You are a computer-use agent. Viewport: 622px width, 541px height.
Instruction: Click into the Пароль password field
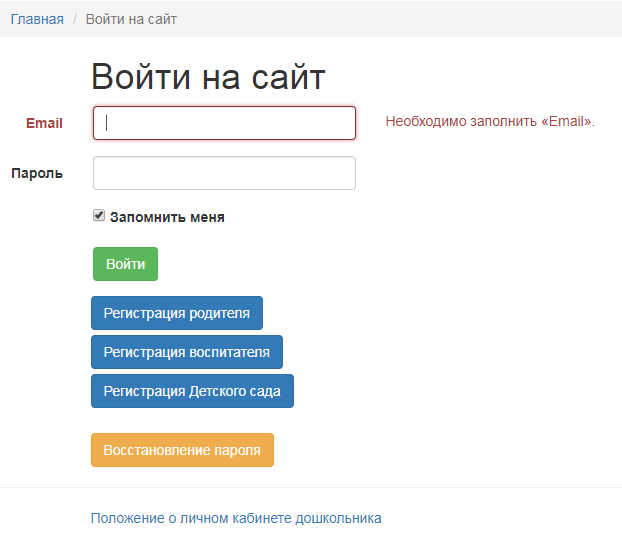pyautogui.click(x=224, y=173)
